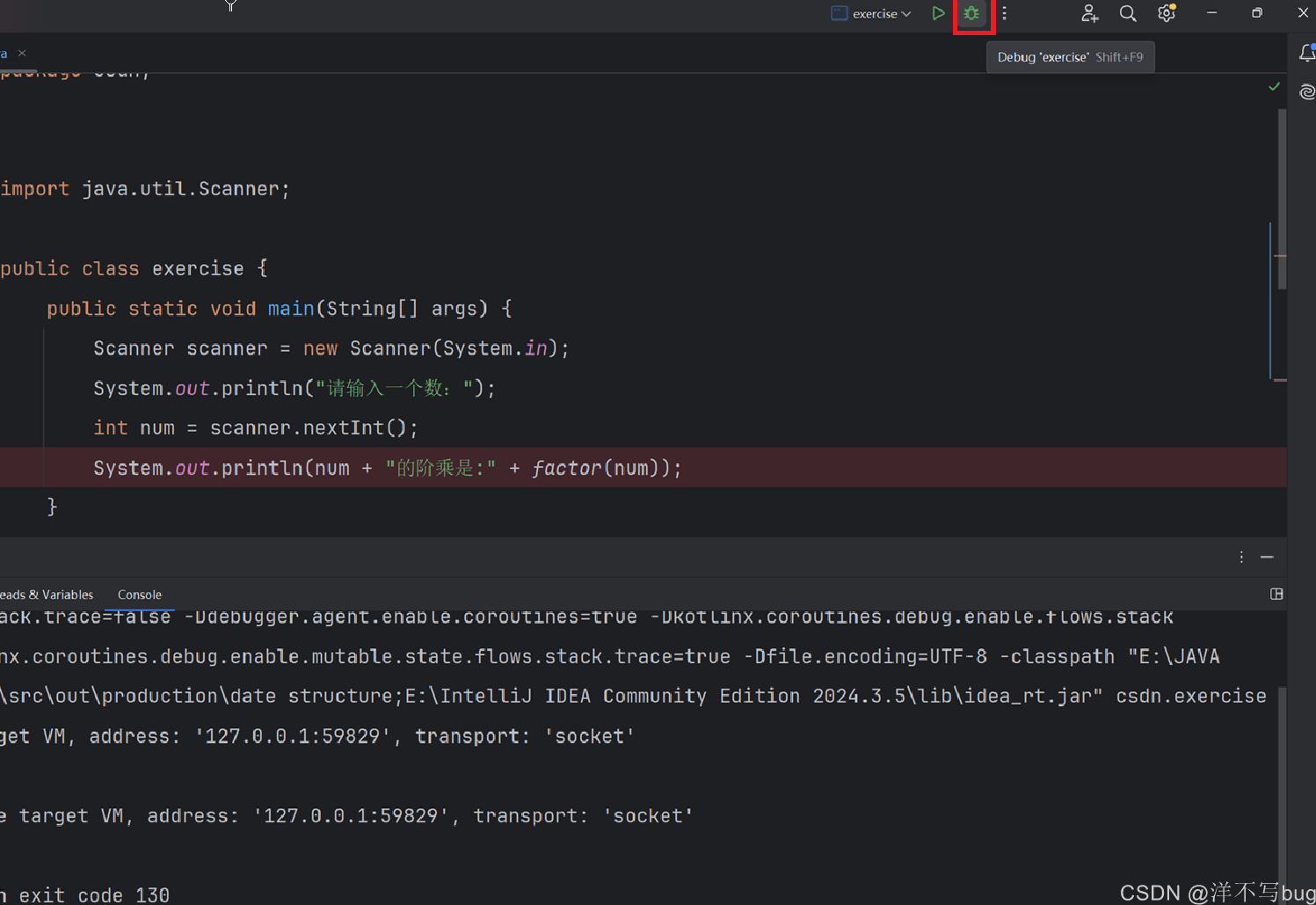Image resolution: width=1316 pixels, height=905 pixels.
Task: Switch to the Console tab
Action: click(x=140, y=595)
